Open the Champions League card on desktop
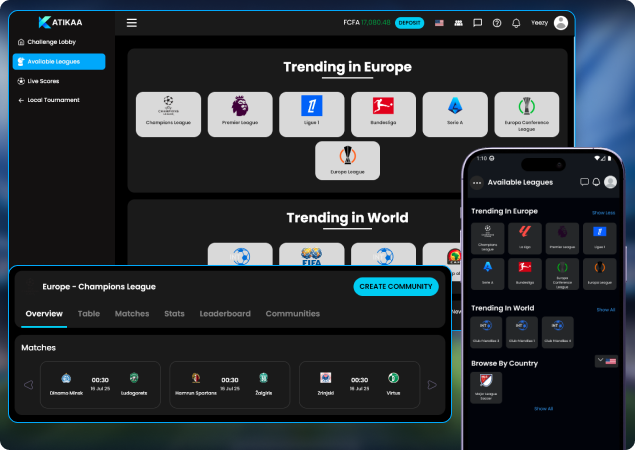The image size is (635, 450). (x=168, y=114)
